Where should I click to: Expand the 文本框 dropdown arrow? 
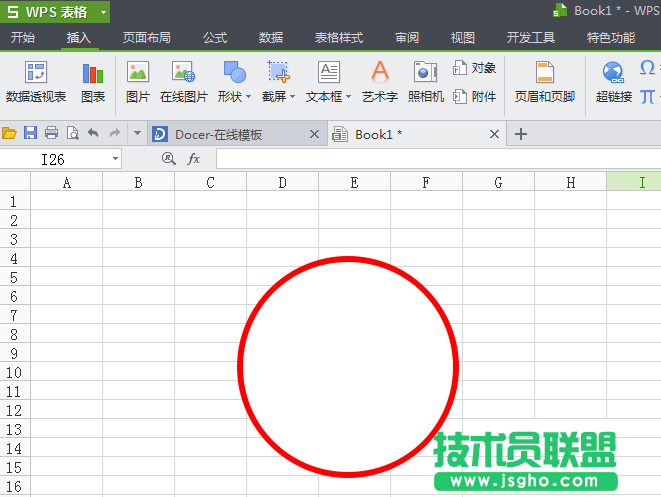348,97
